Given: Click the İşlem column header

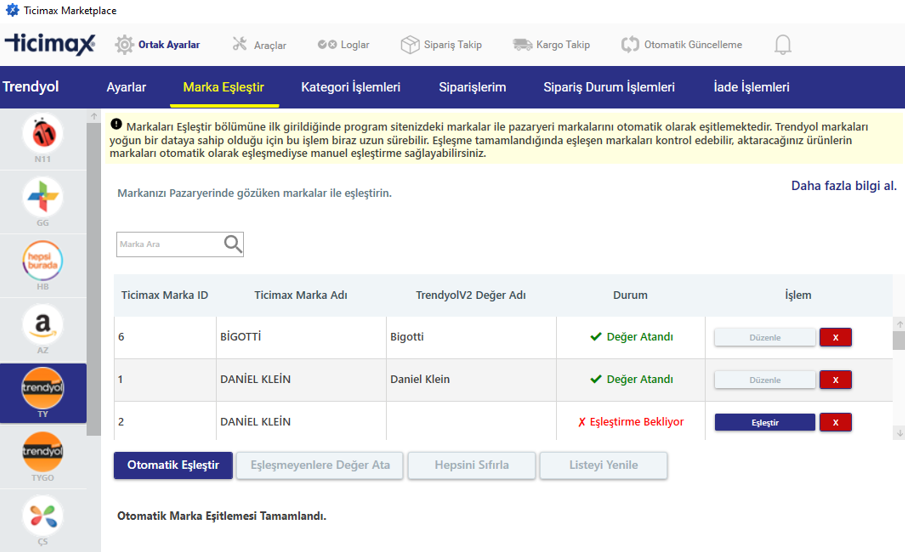Looking at the screenshot, I should (798, 295).
